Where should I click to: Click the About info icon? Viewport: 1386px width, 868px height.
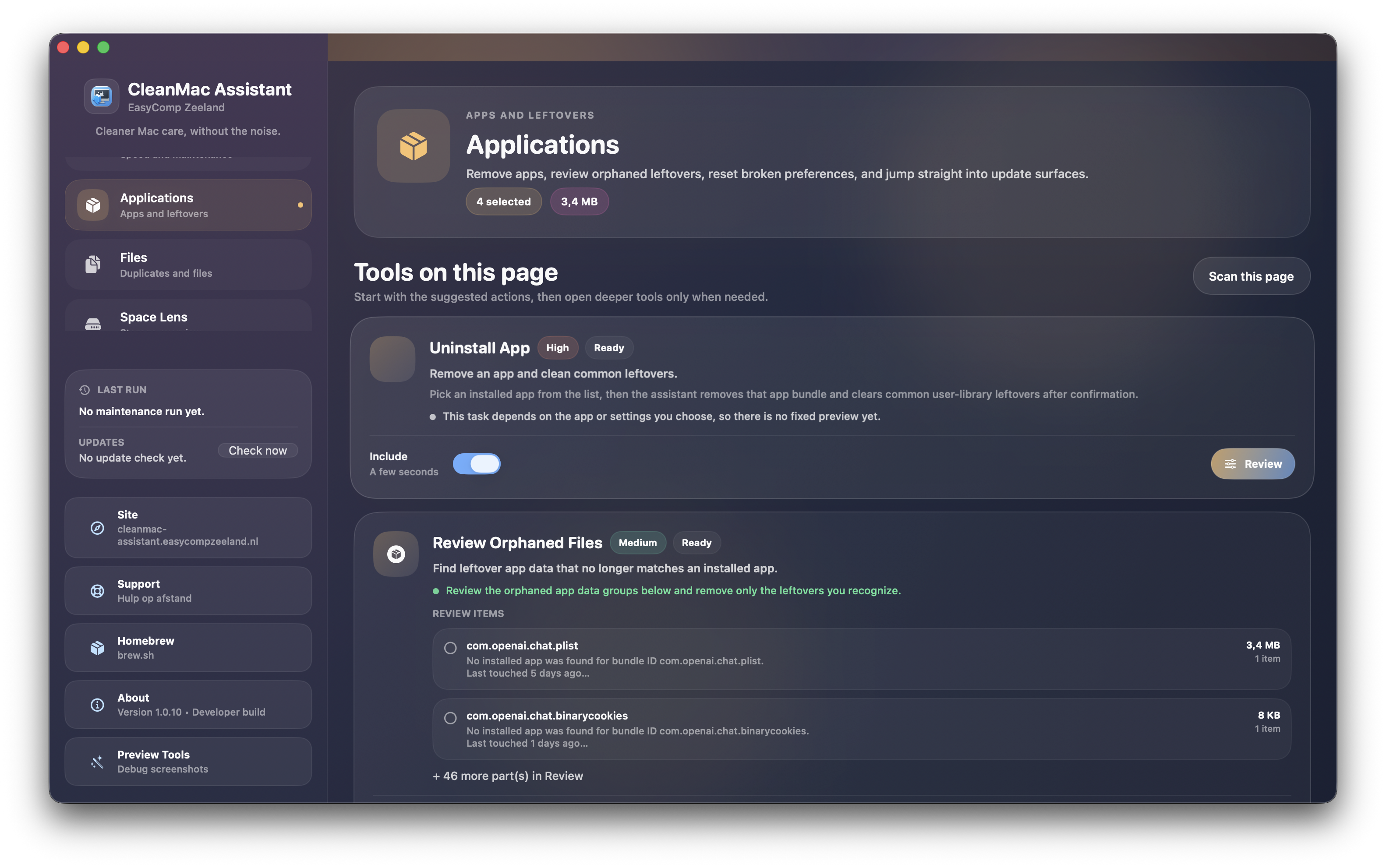point(97,704)
